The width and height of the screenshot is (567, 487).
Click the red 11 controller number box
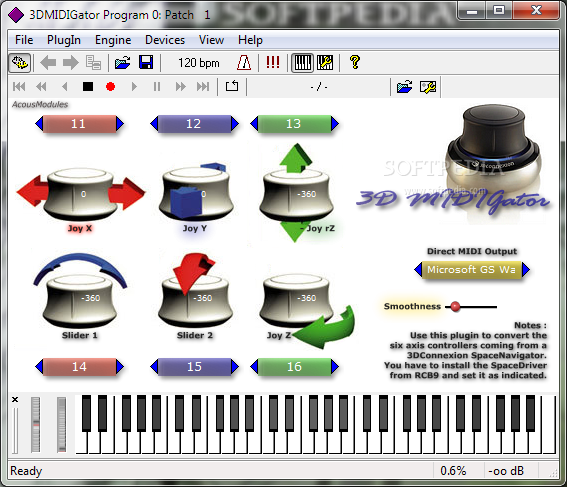[x=79, y=124]
